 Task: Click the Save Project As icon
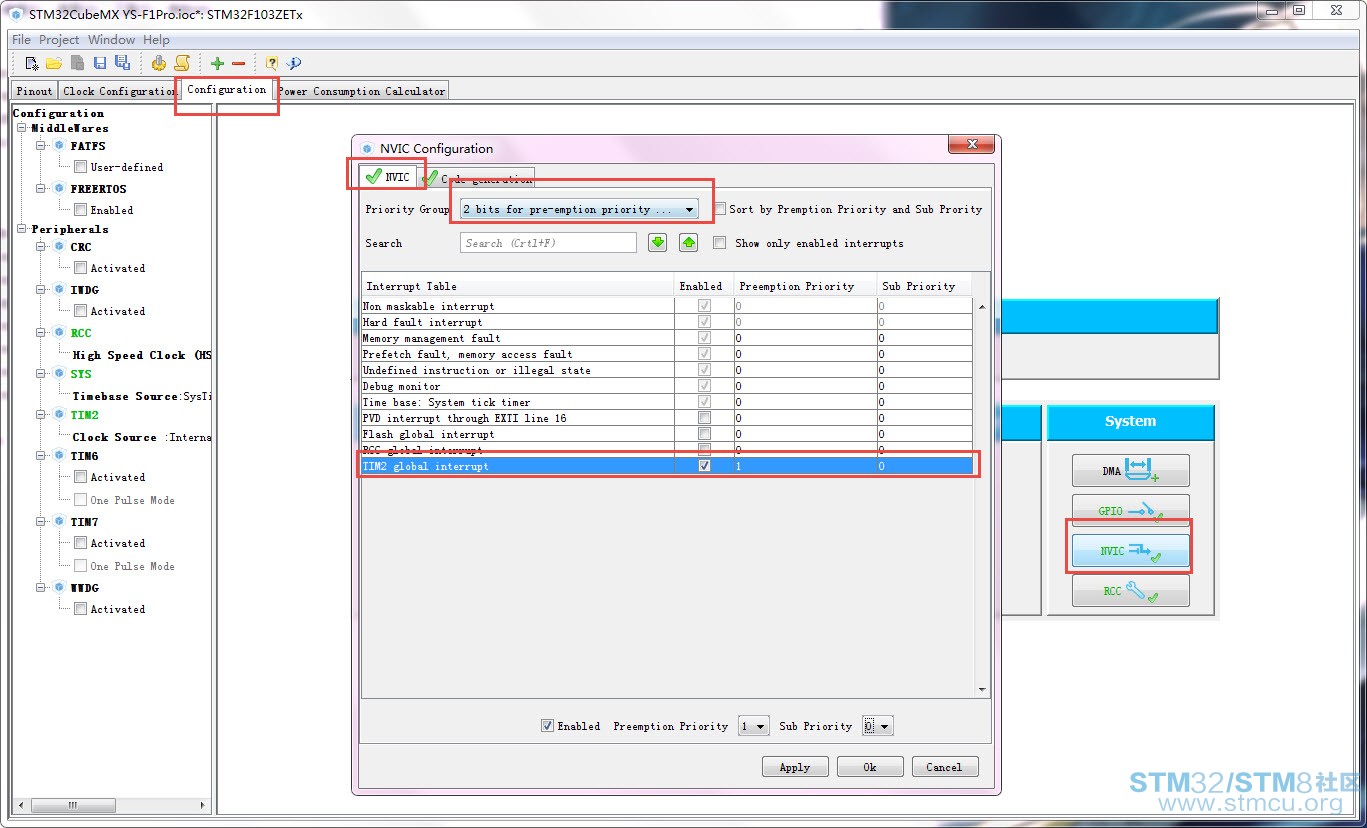(122, 63)
